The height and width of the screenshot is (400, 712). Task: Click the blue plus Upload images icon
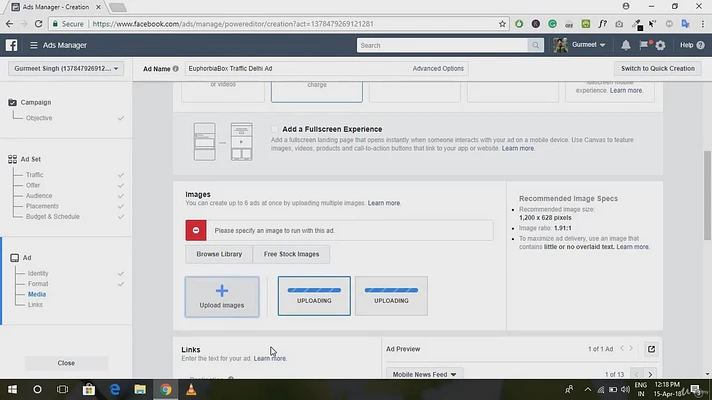[222, 291]
